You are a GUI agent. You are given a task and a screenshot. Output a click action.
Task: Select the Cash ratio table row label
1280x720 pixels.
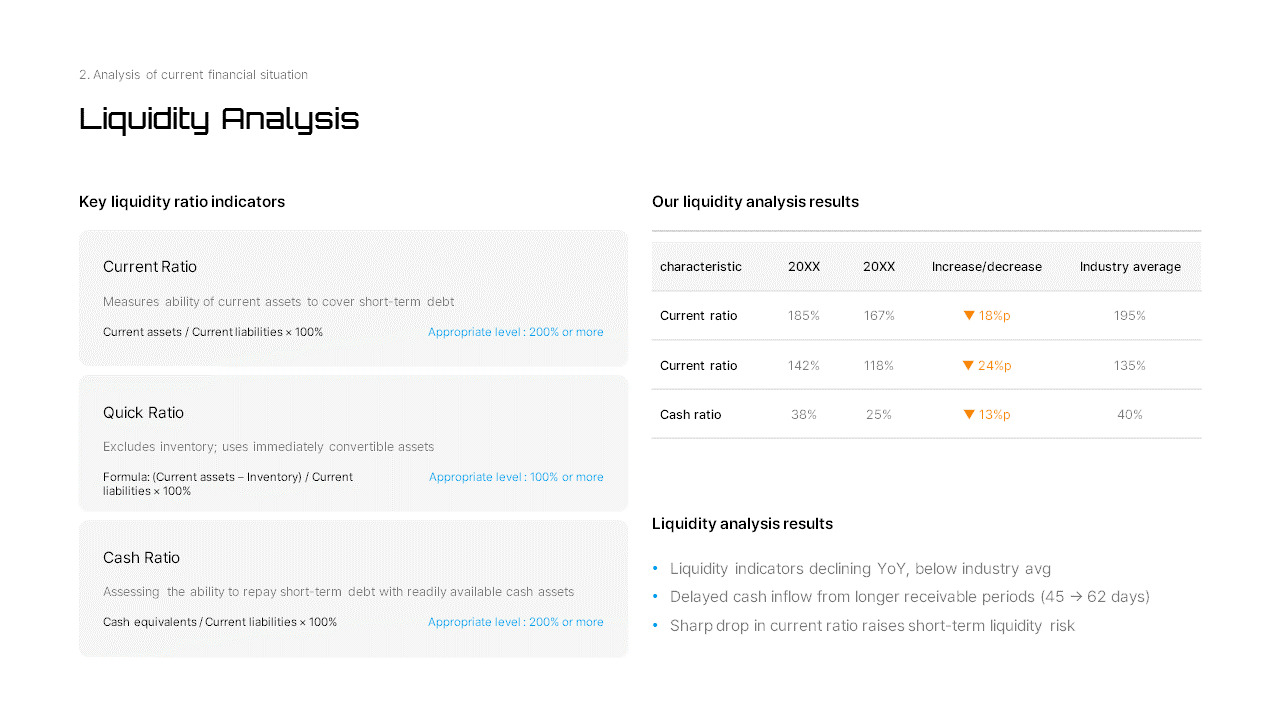coord(690,415)
